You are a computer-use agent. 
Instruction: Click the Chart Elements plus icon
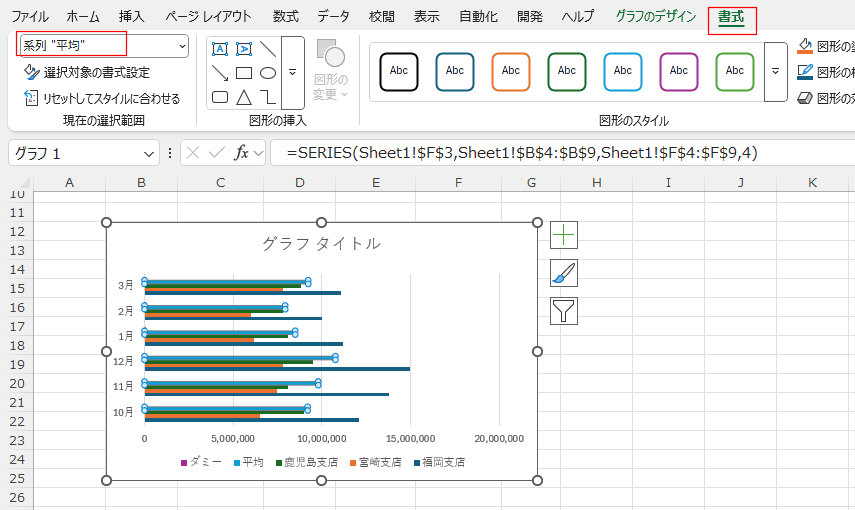[x=564, y=235]
